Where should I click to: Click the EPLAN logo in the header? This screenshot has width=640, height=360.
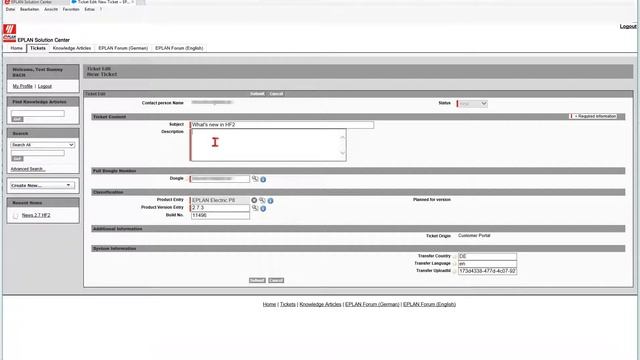9,33
